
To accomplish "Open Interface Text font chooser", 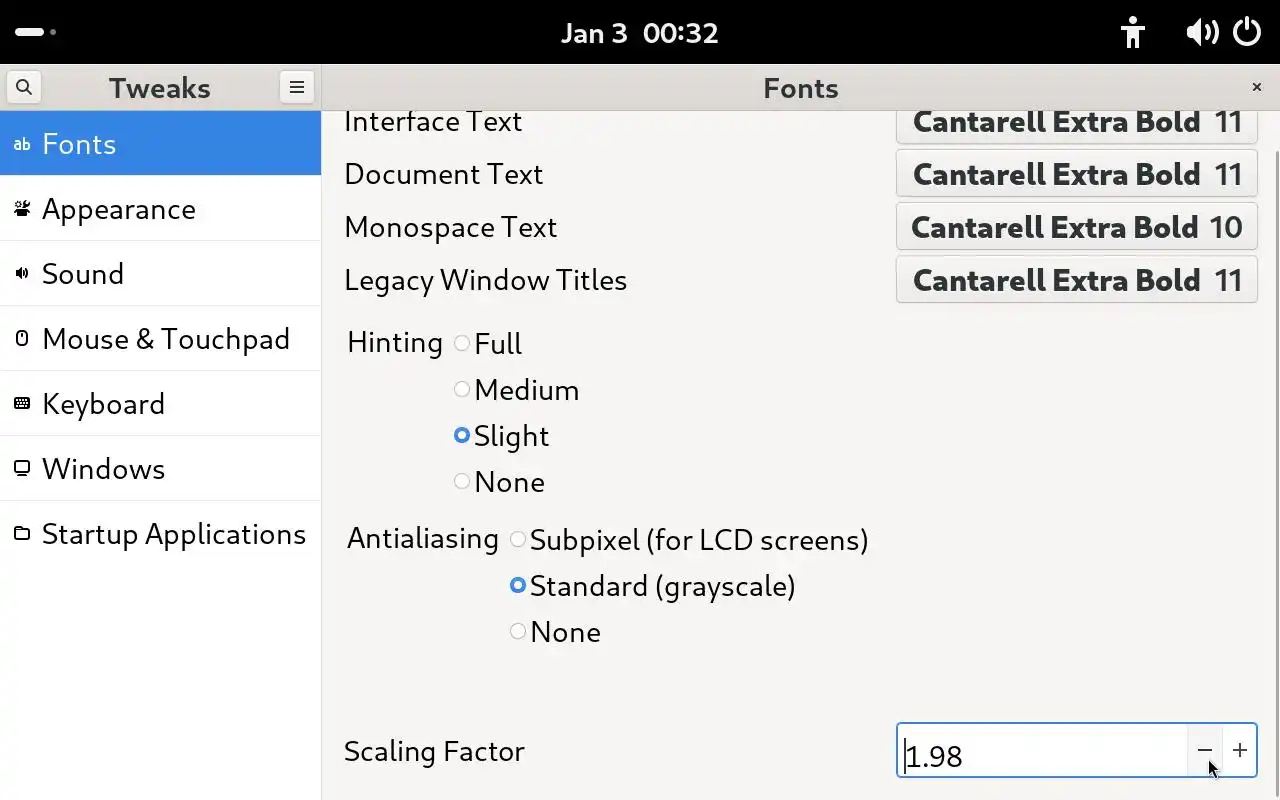I will click(x=1076, y=124).
